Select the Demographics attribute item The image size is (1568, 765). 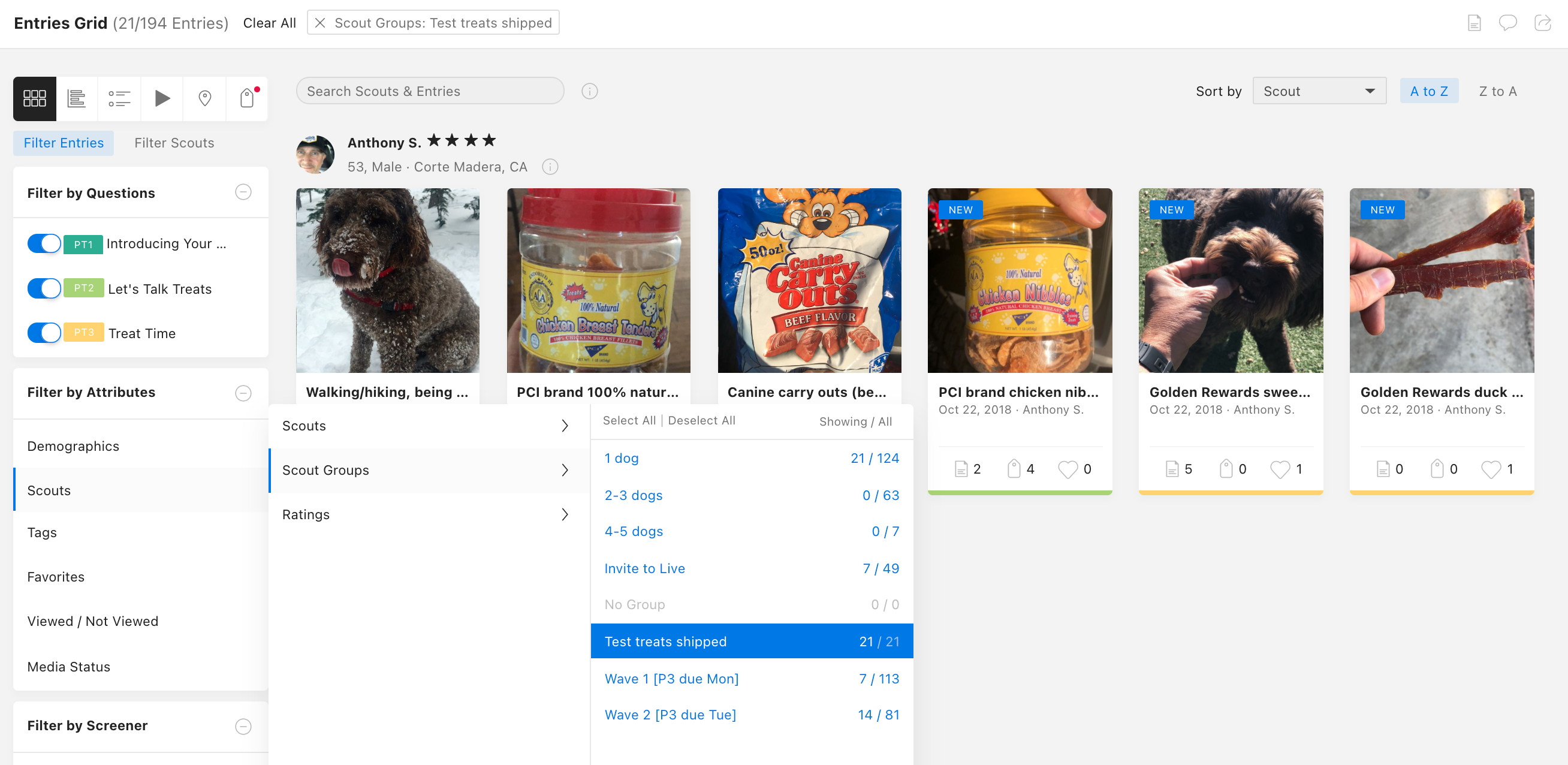(73, 447)
